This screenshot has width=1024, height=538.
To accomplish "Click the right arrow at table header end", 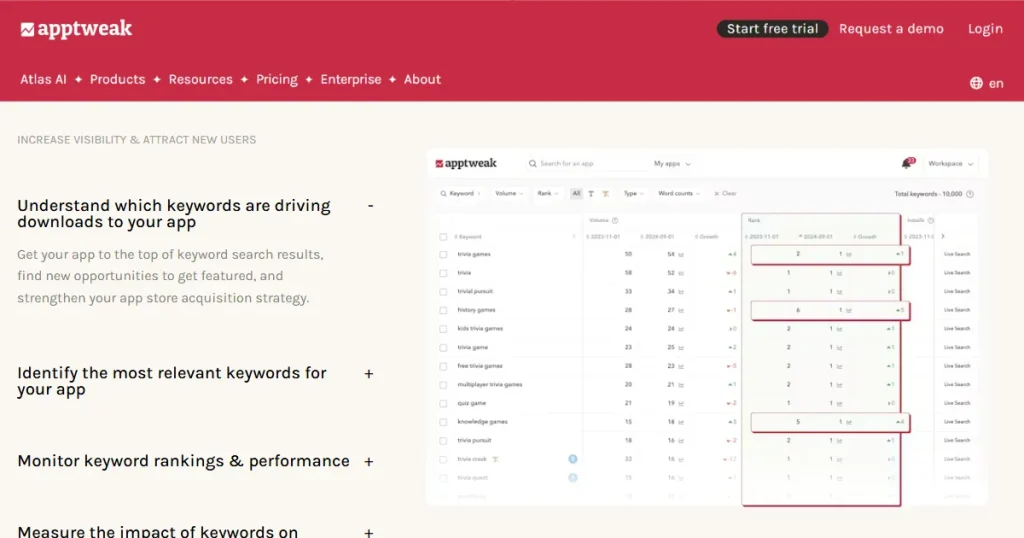I will click(x=942, y=236).
